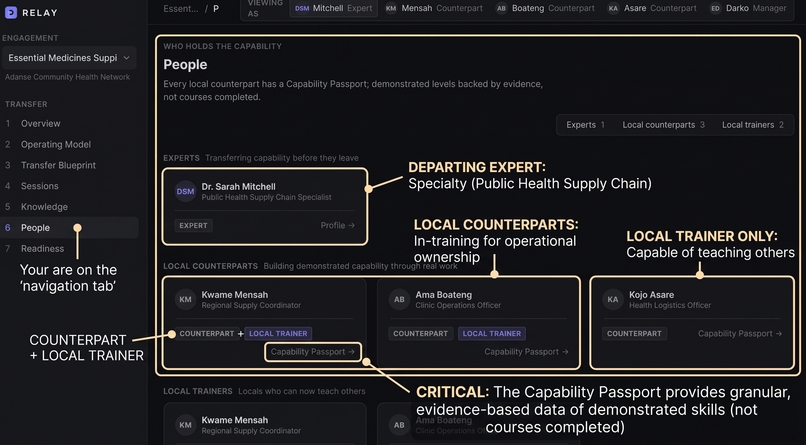Click Adanse Community Health Network text

67,77
